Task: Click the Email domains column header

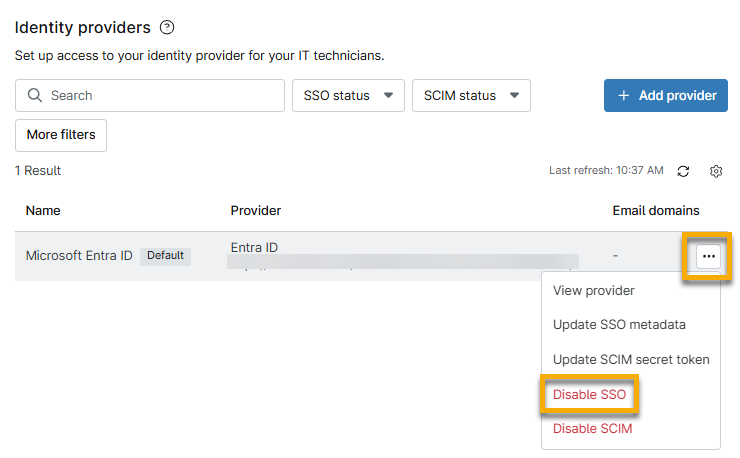Action: [656, 211]
